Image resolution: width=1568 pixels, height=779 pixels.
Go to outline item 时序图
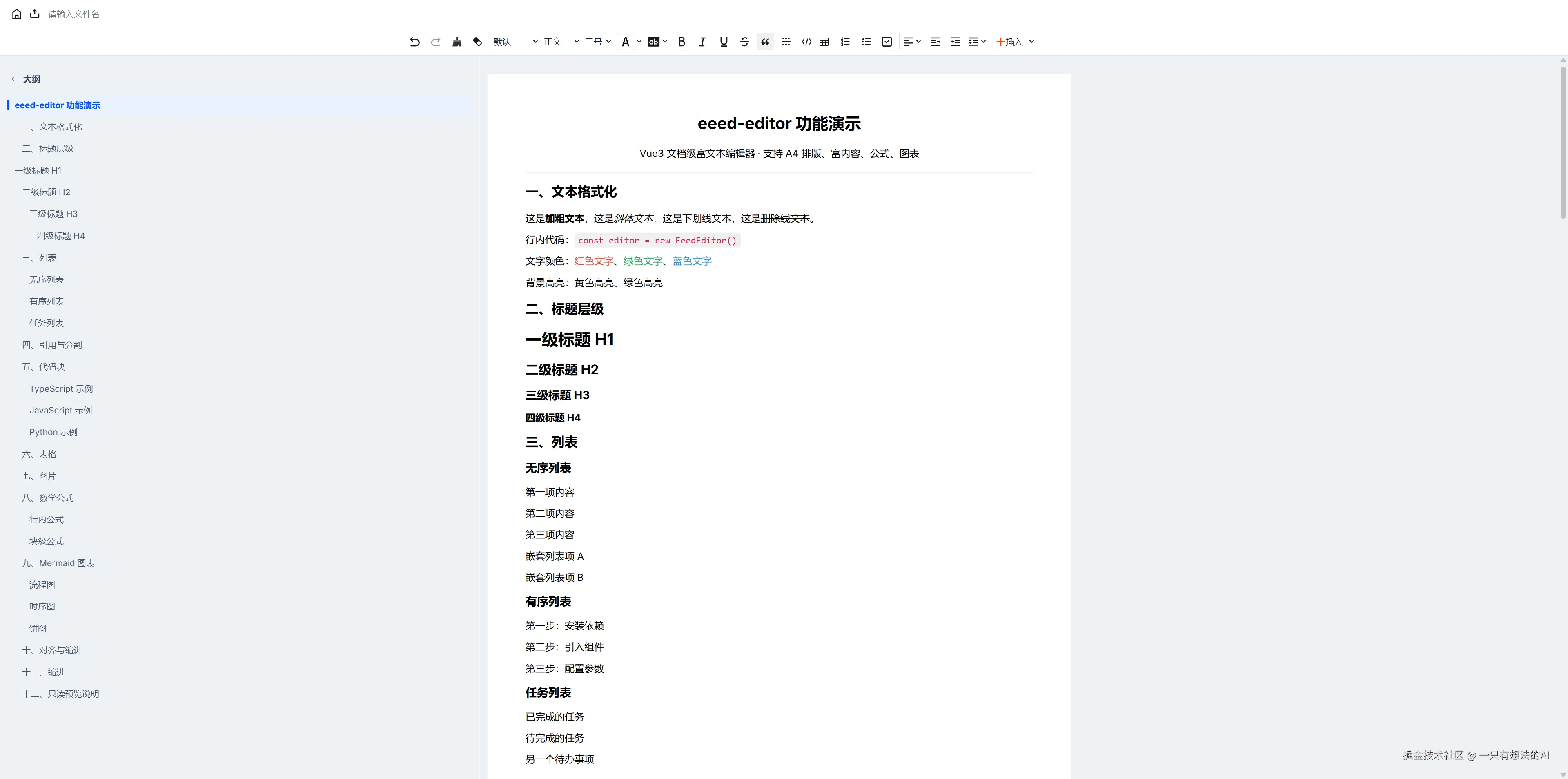(42, 606)
